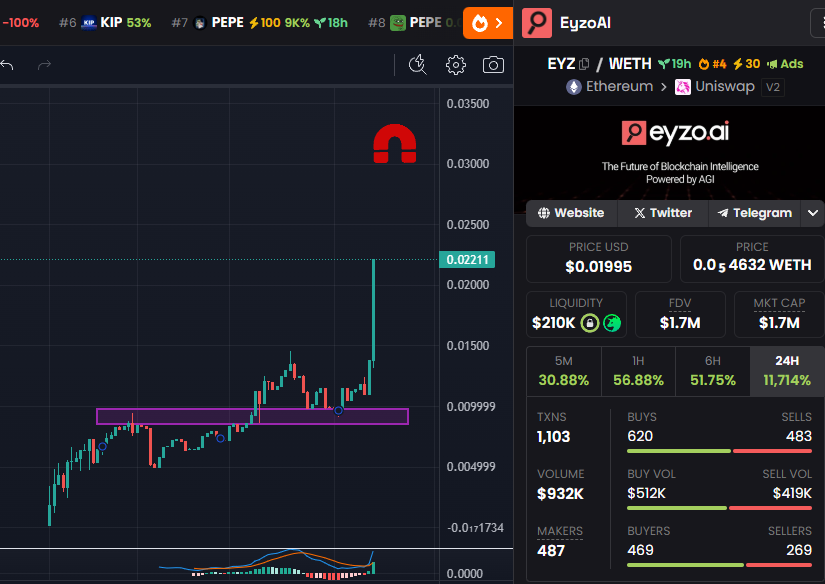Click the 0.0₅4632 WETH price box
This screenshot has width=825, height=584.
click(x=752, y=259)
